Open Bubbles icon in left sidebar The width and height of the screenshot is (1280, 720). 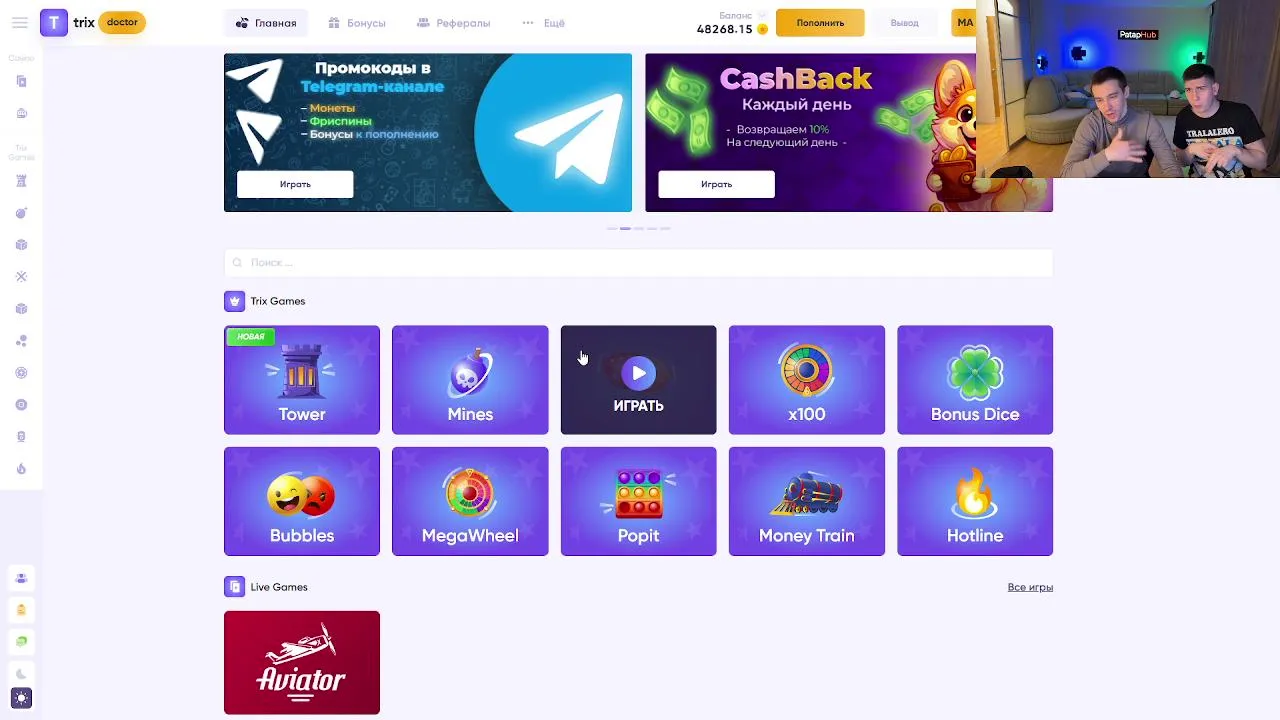pos(21,341)
